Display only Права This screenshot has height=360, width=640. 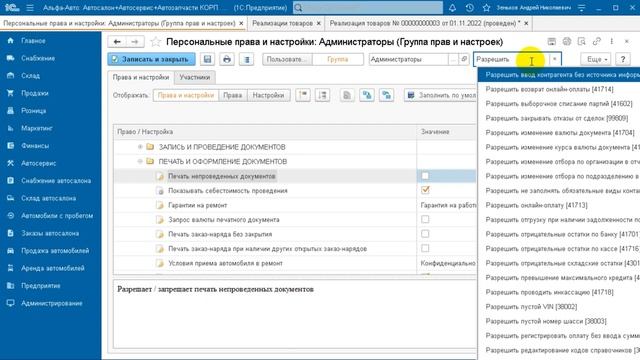click(x=233, y=95)
